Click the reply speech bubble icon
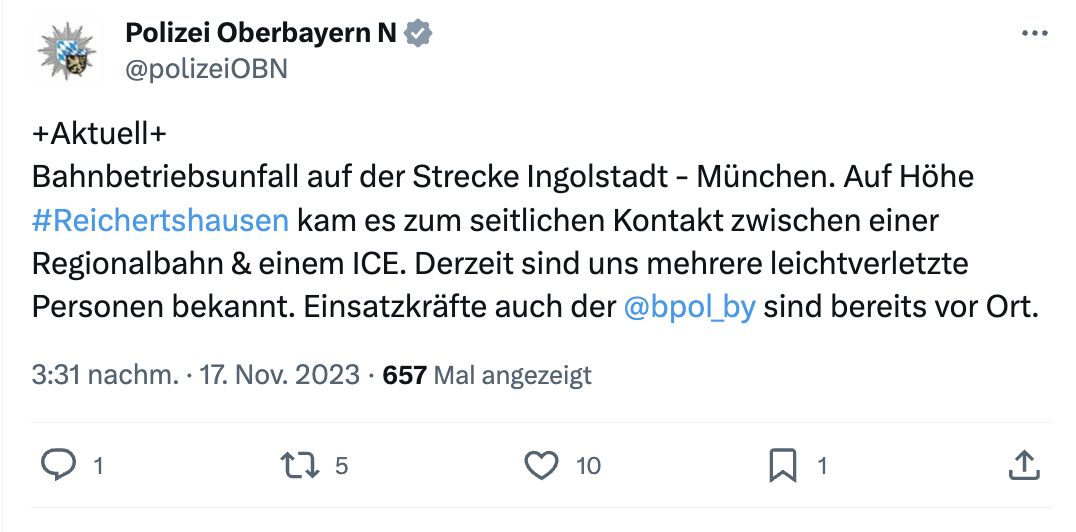Image resolution: width=1076 pixels, height=532 pixels. tap(62, 464)
